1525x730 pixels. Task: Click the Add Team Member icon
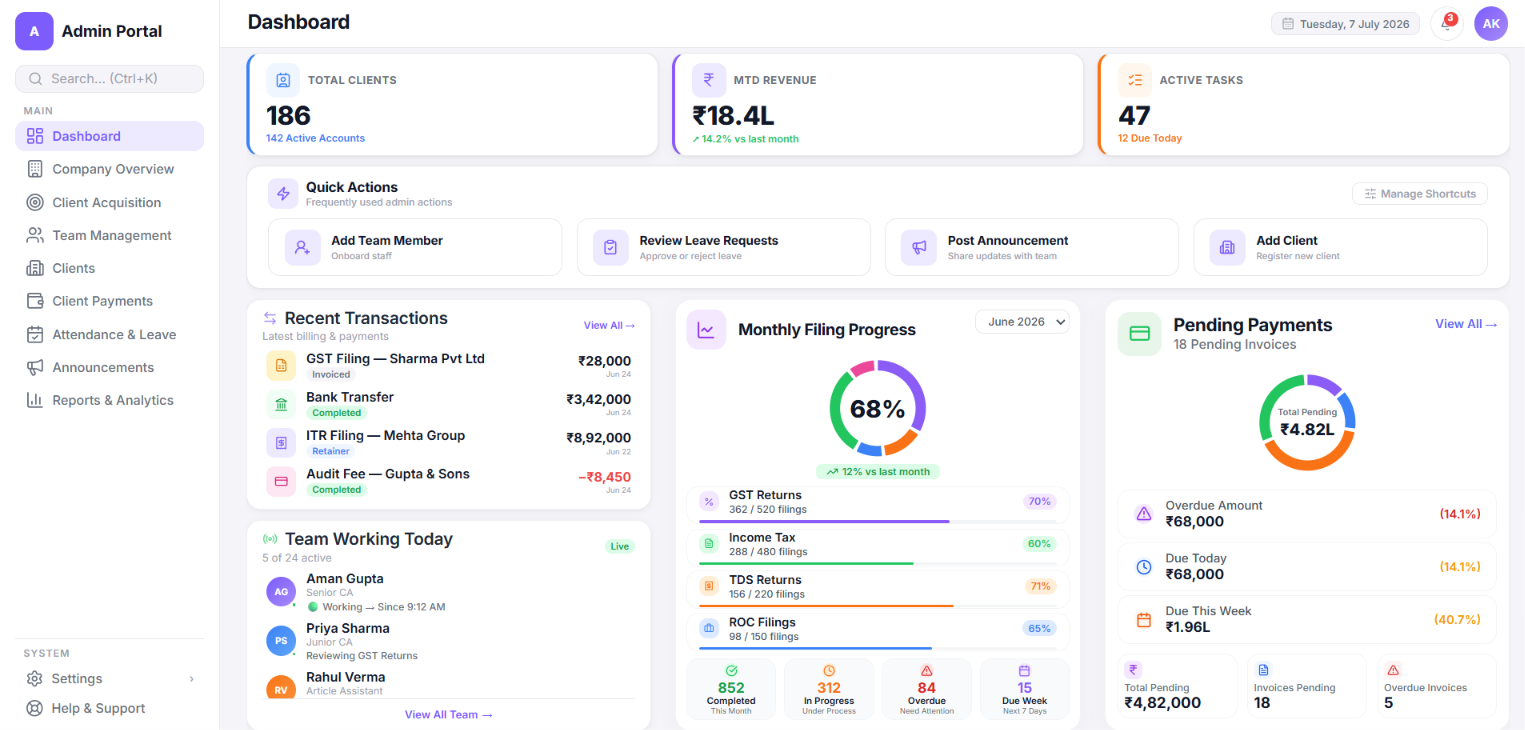[x=303, y=247]
